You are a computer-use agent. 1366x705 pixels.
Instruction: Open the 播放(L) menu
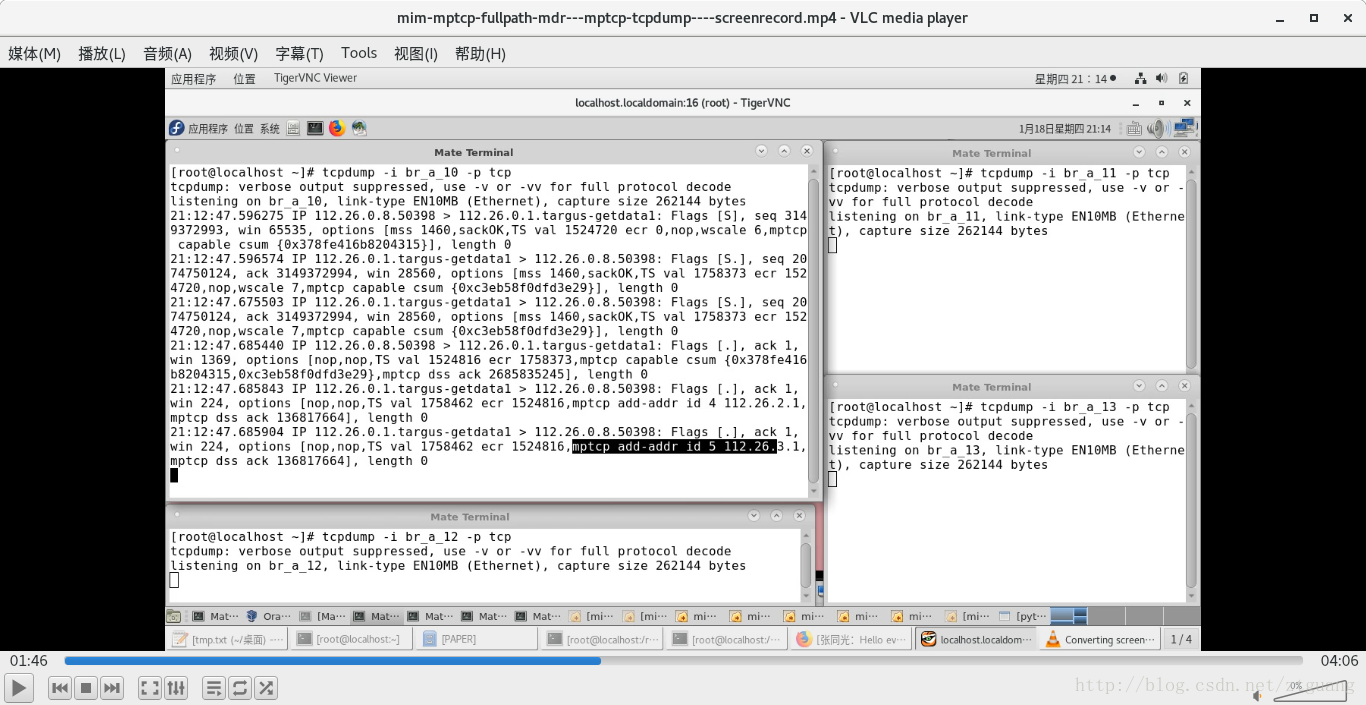(x=102, y=53)
